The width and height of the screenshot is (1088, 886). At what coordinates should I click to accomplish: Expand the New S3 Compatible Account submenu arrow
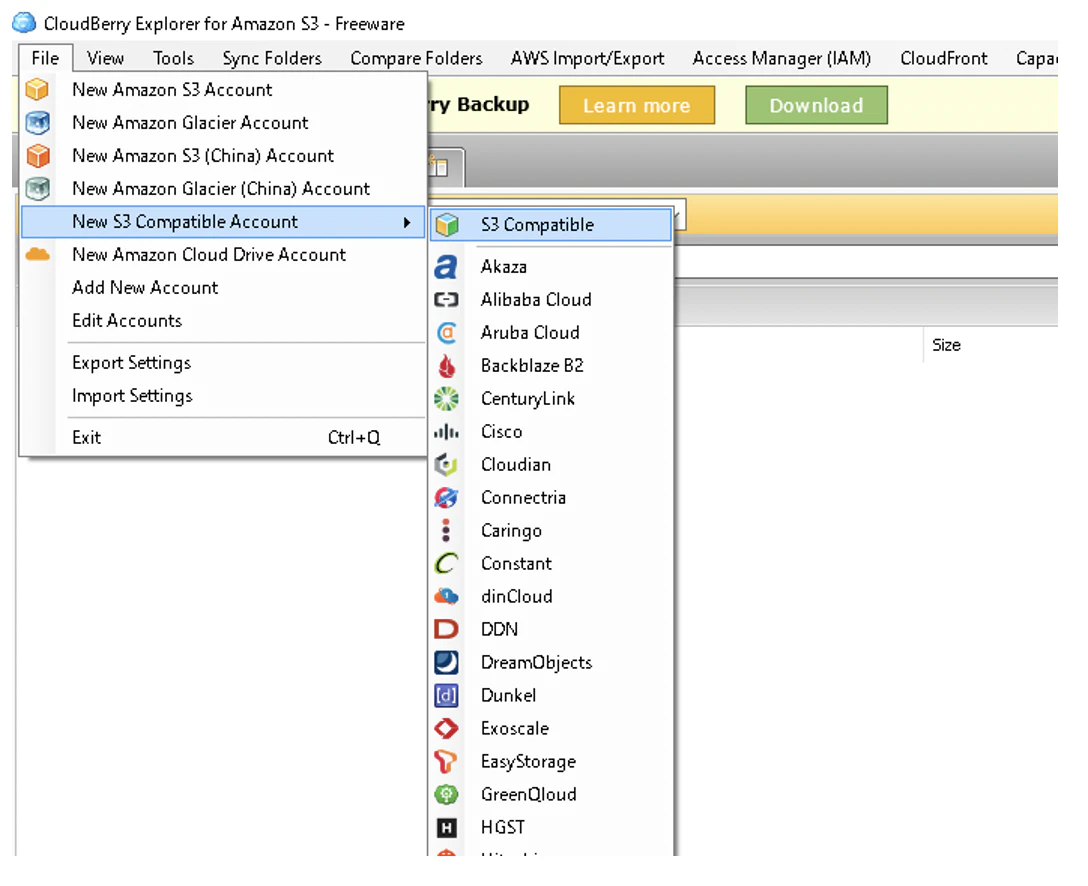(407, 222)
